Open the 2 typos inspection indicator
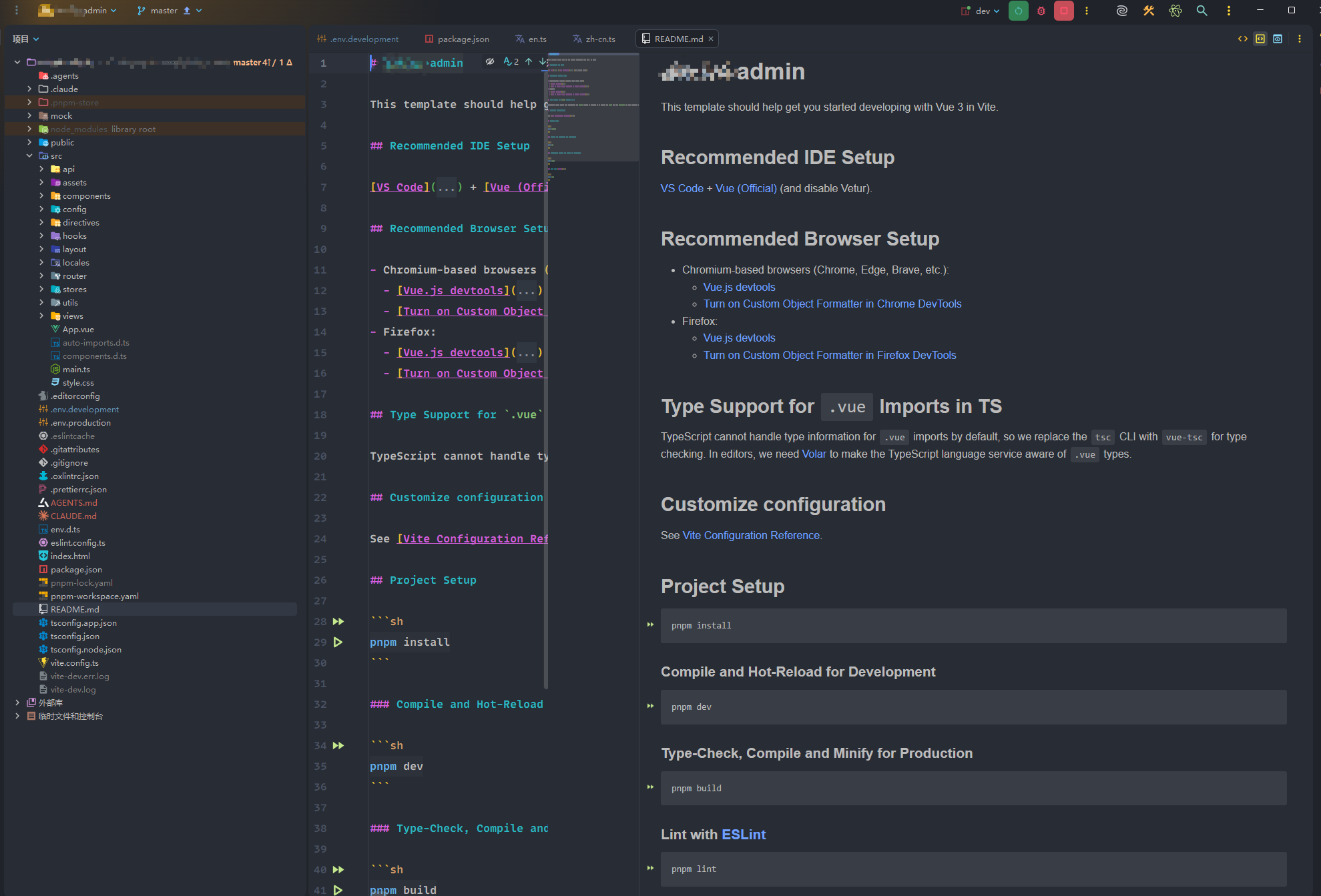The height and width of the screenshot is (896, 1321). tap(511, 61)
